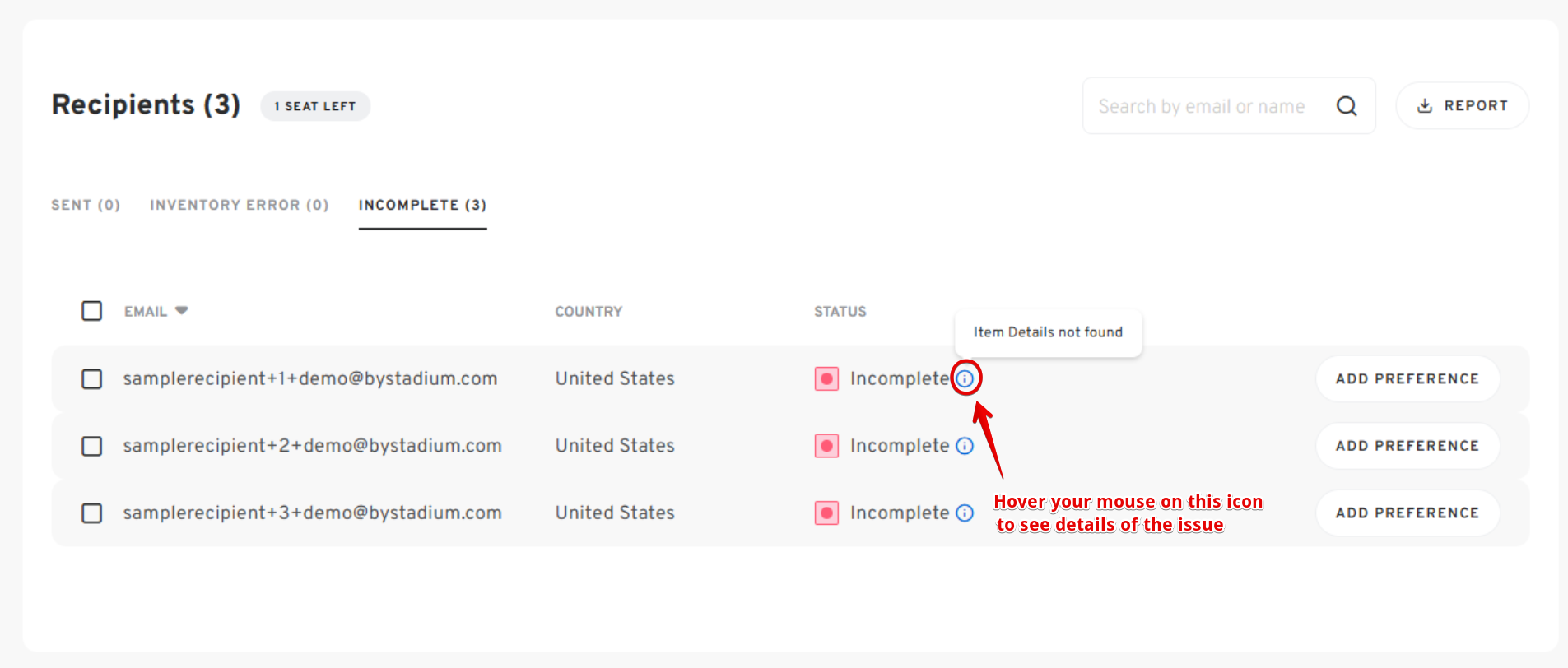
Task: Toggle Email column sort arrow
Action: point(182,310)
